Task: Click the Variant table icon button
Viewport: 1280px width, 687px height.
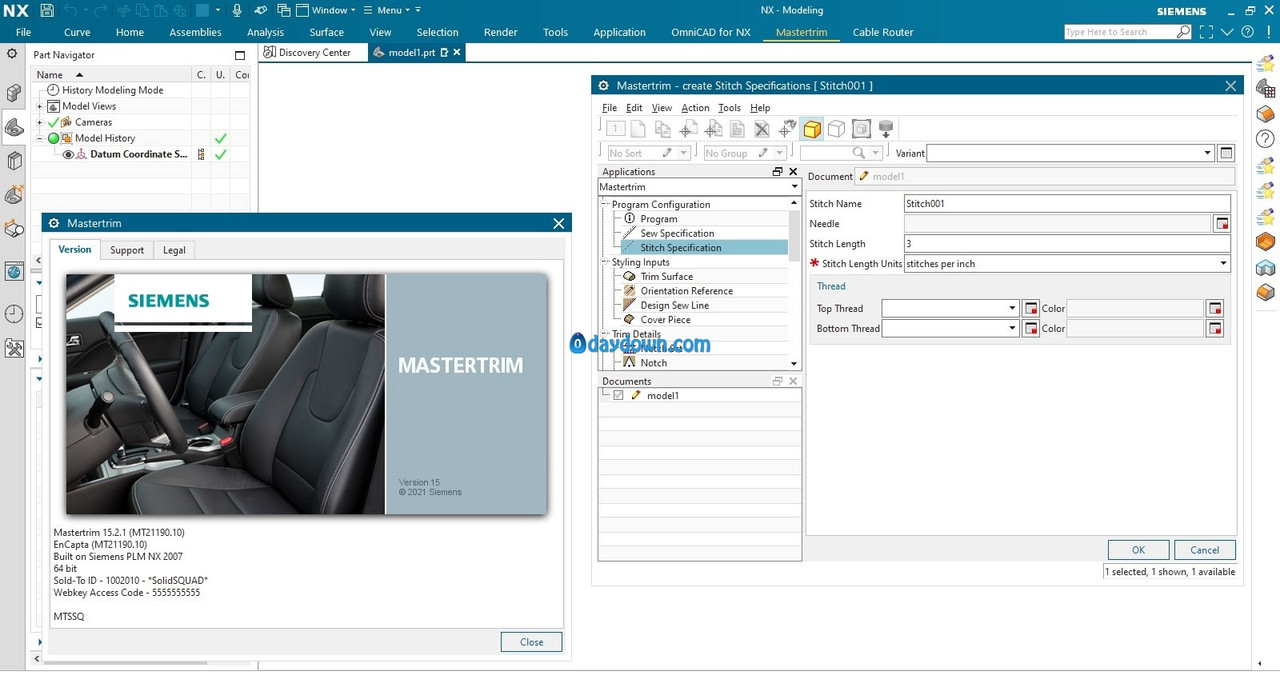Action: pyautogui.click(x=1227, y=153)
